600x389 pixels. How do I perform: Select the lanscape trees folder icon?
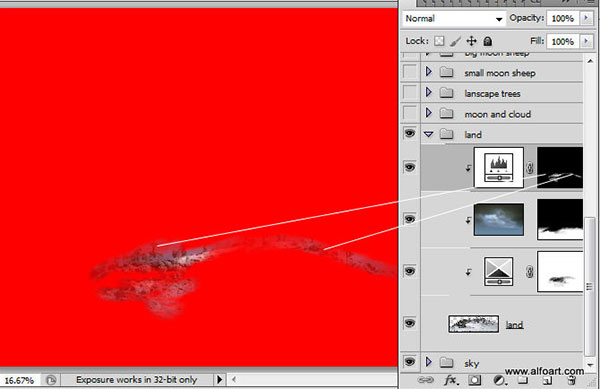click(446, 93)
